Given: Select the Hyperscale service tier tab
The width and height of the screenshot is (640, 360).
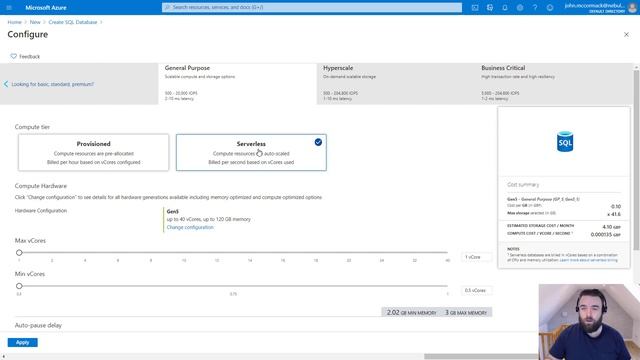Looking at the screenshot, I should click(x=396, y=84).
